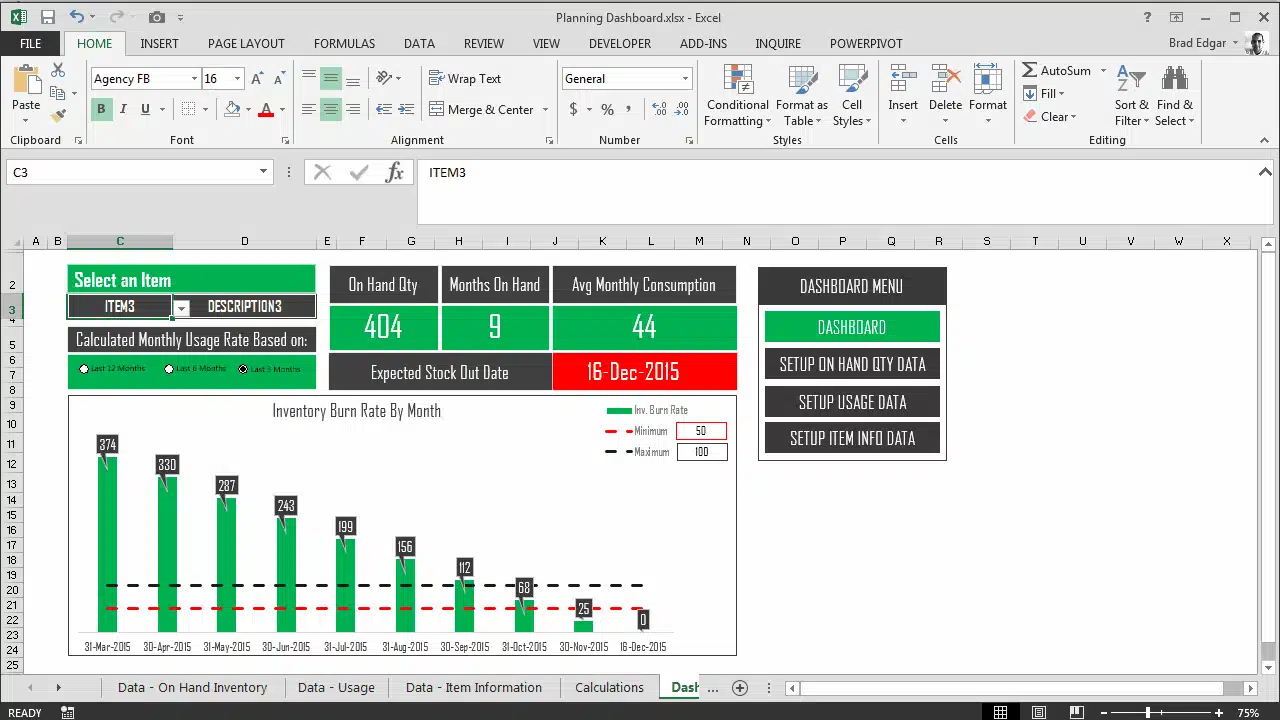
Task: Open Data - Usage sheet tab
Action: (x=336, y=687)
